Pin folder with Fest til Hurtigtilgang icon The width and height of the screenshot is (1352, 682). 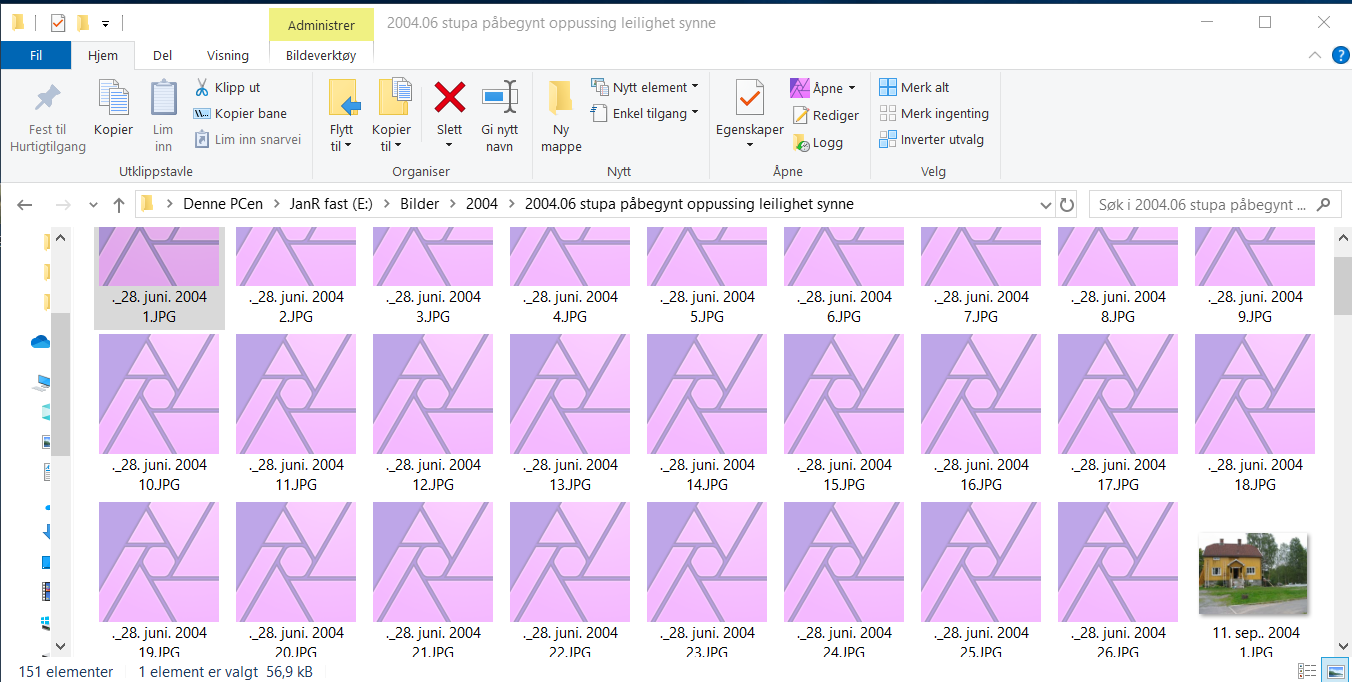coord(47,118)
